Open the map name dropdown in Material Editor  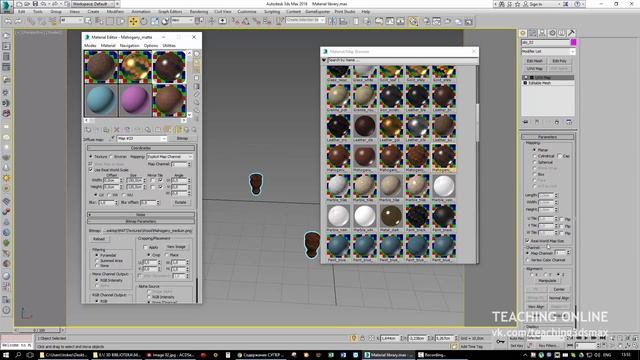[142, 139]
